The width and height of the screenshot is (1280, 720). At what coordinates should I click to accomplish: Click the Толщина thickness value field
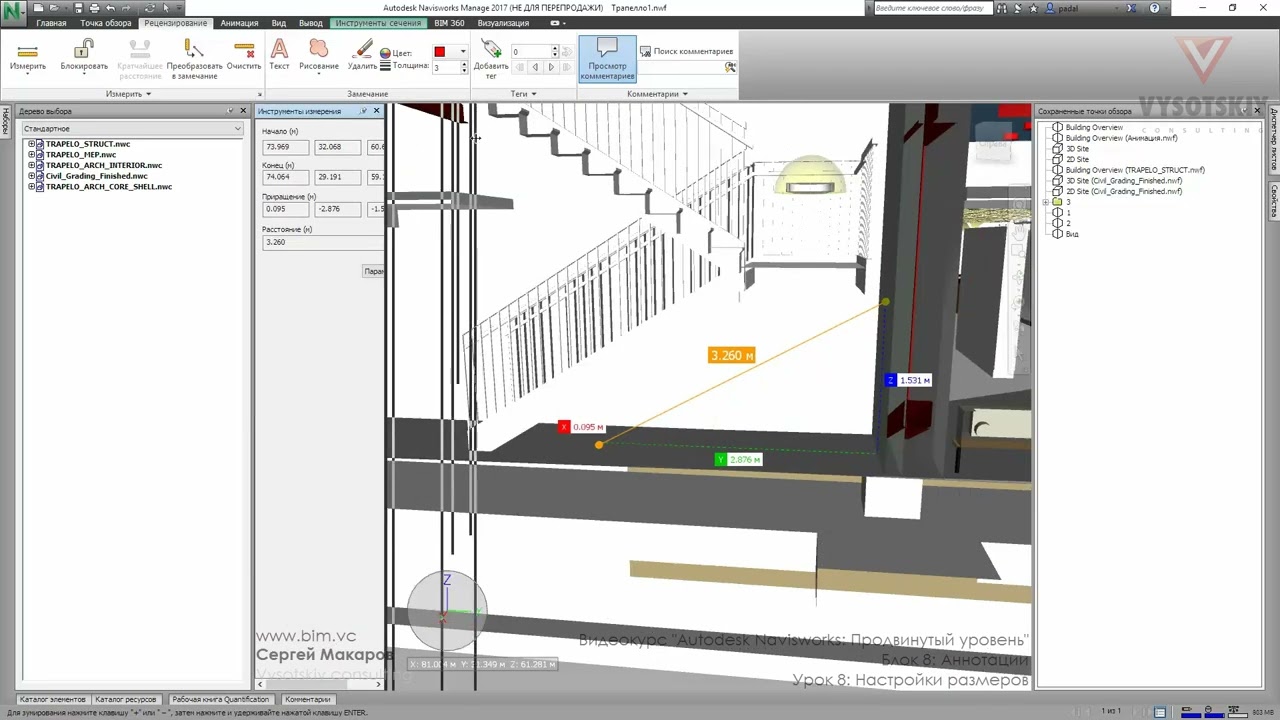point(446,67)
